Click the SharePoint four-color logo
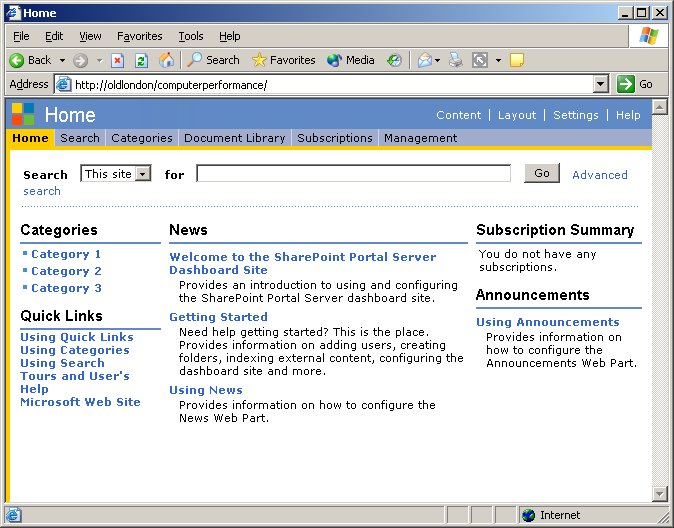The image size is (674, 528). [x=23, y=114]
